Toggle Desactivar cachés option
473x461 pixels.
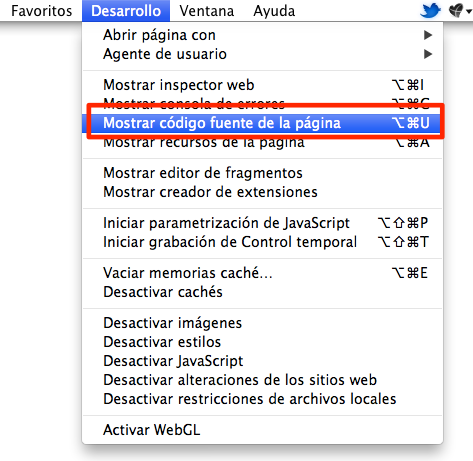point(263,292)
